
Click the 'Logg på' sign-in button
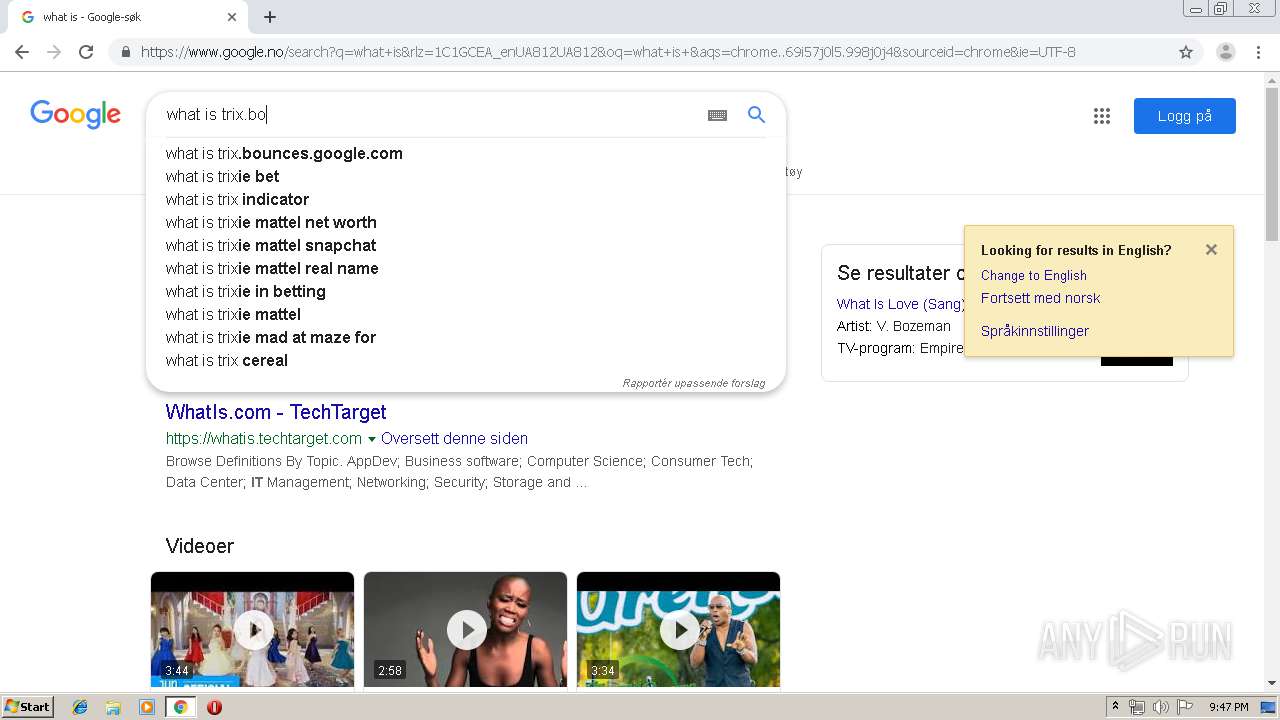(x=1185, y=116)
